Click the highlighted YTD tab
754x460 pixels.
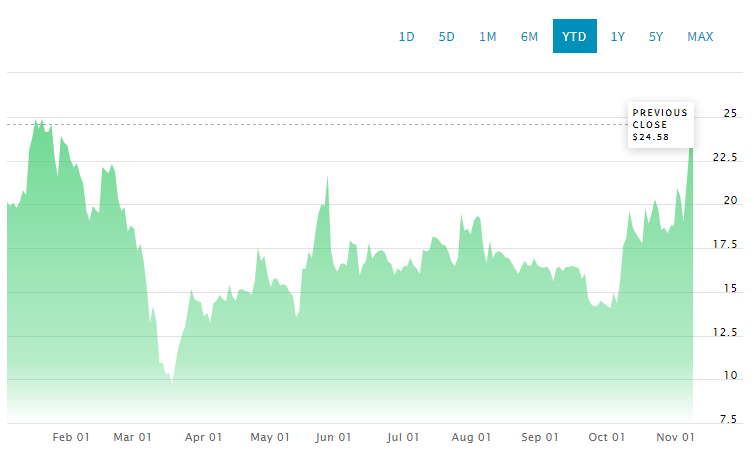(574, 37)
